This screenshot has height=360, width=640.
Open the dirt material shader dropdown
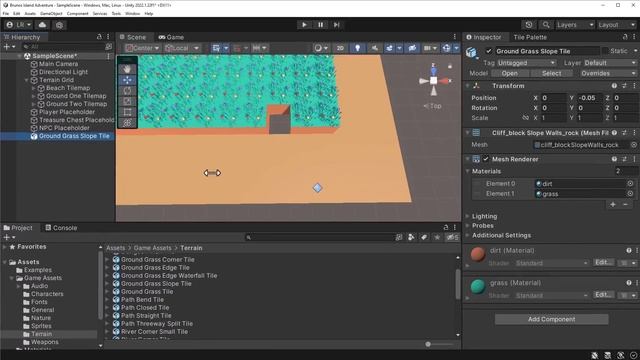pyautogui.click(x=551, y=263)
